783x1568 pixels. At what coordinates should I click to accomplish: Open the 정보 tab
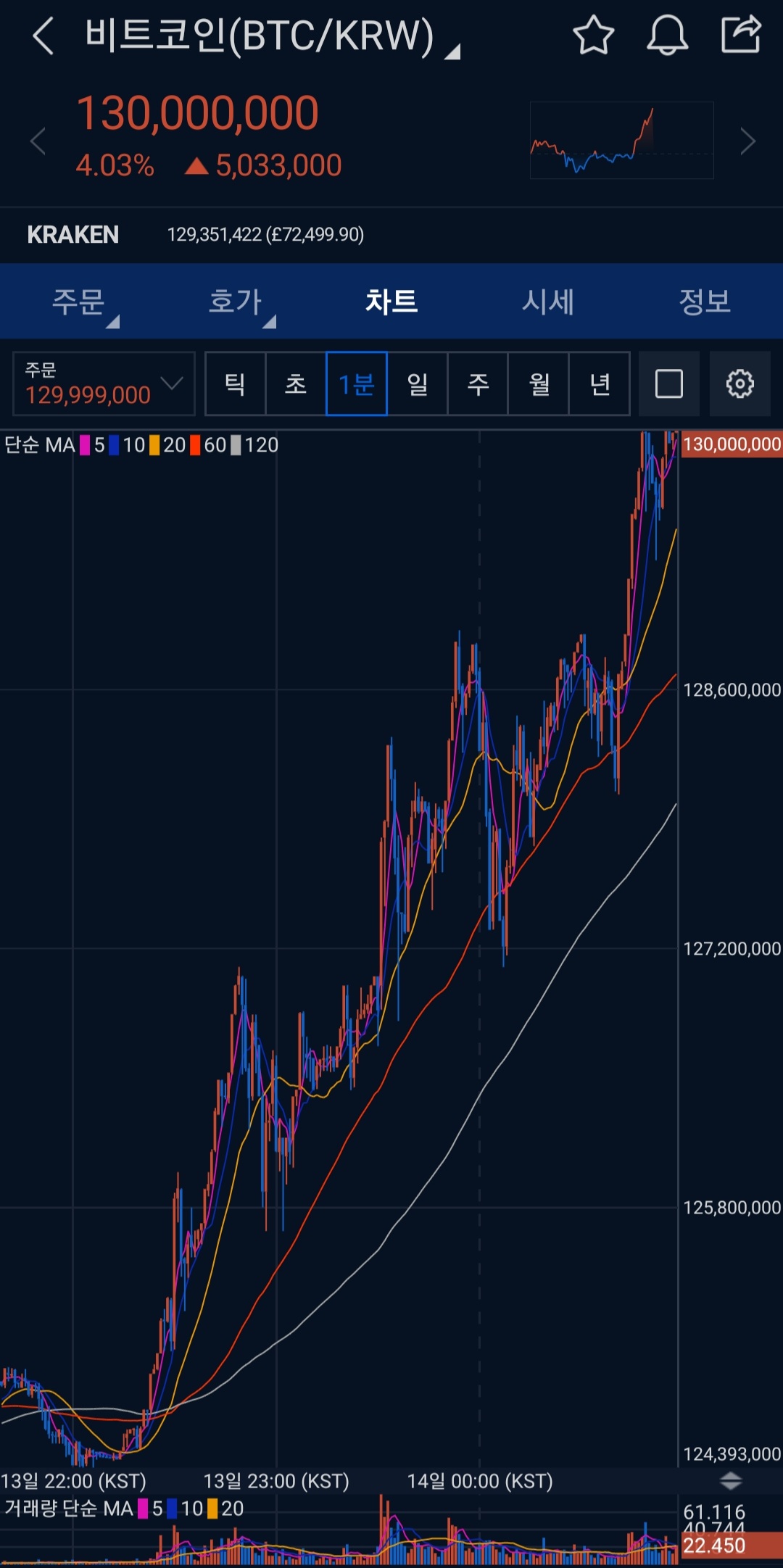tap(705, 301)
